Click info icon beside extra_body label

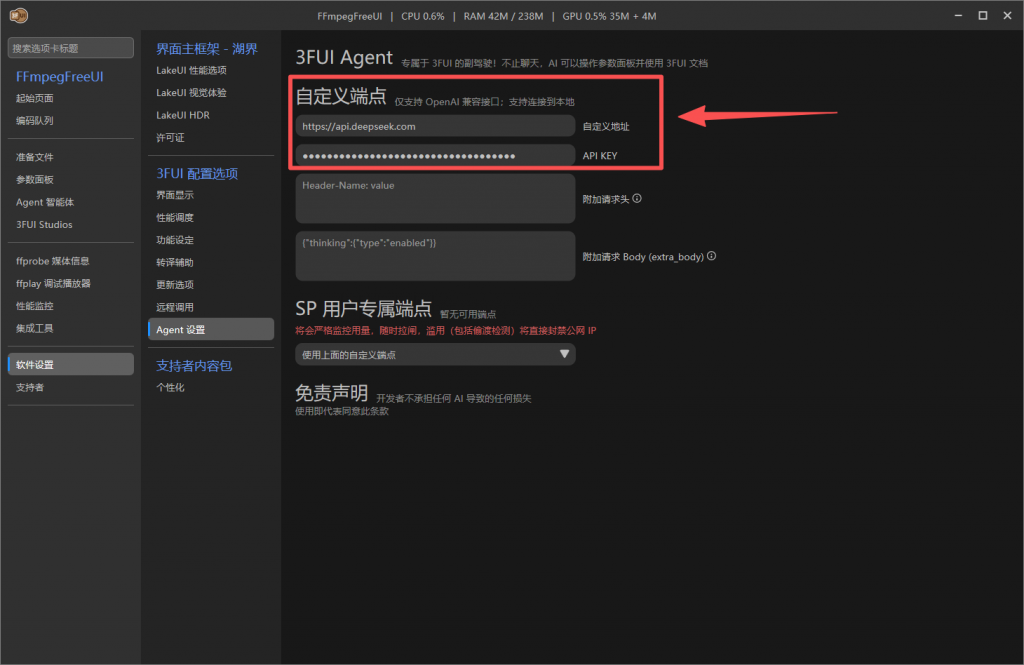[711, 256]
